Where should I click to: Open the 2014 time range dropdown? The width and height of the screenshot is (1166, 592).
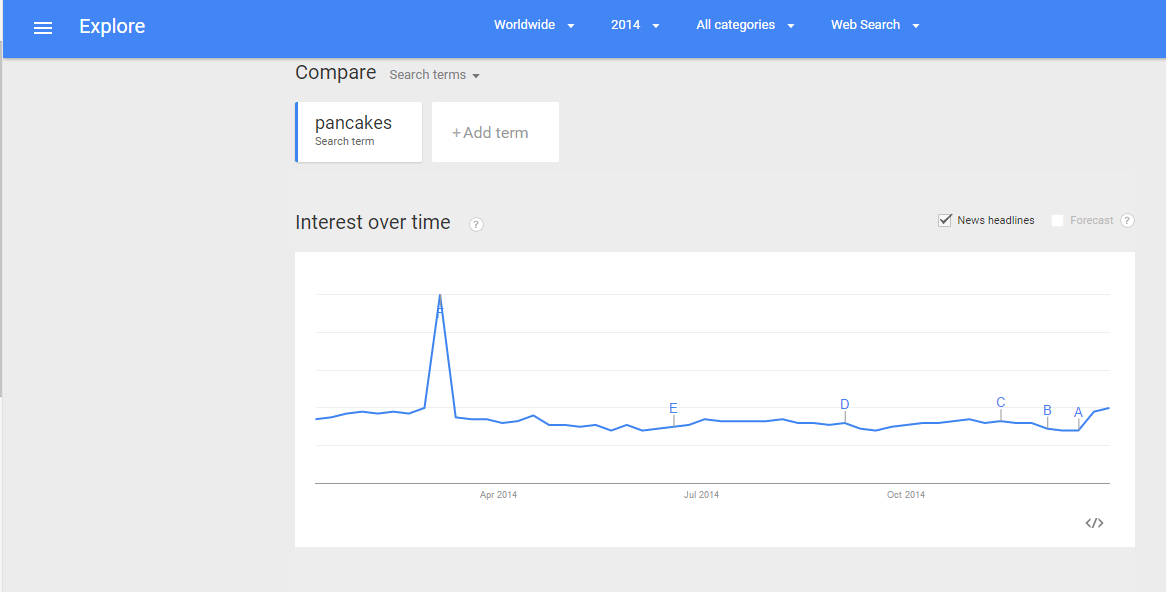[635, 25]
